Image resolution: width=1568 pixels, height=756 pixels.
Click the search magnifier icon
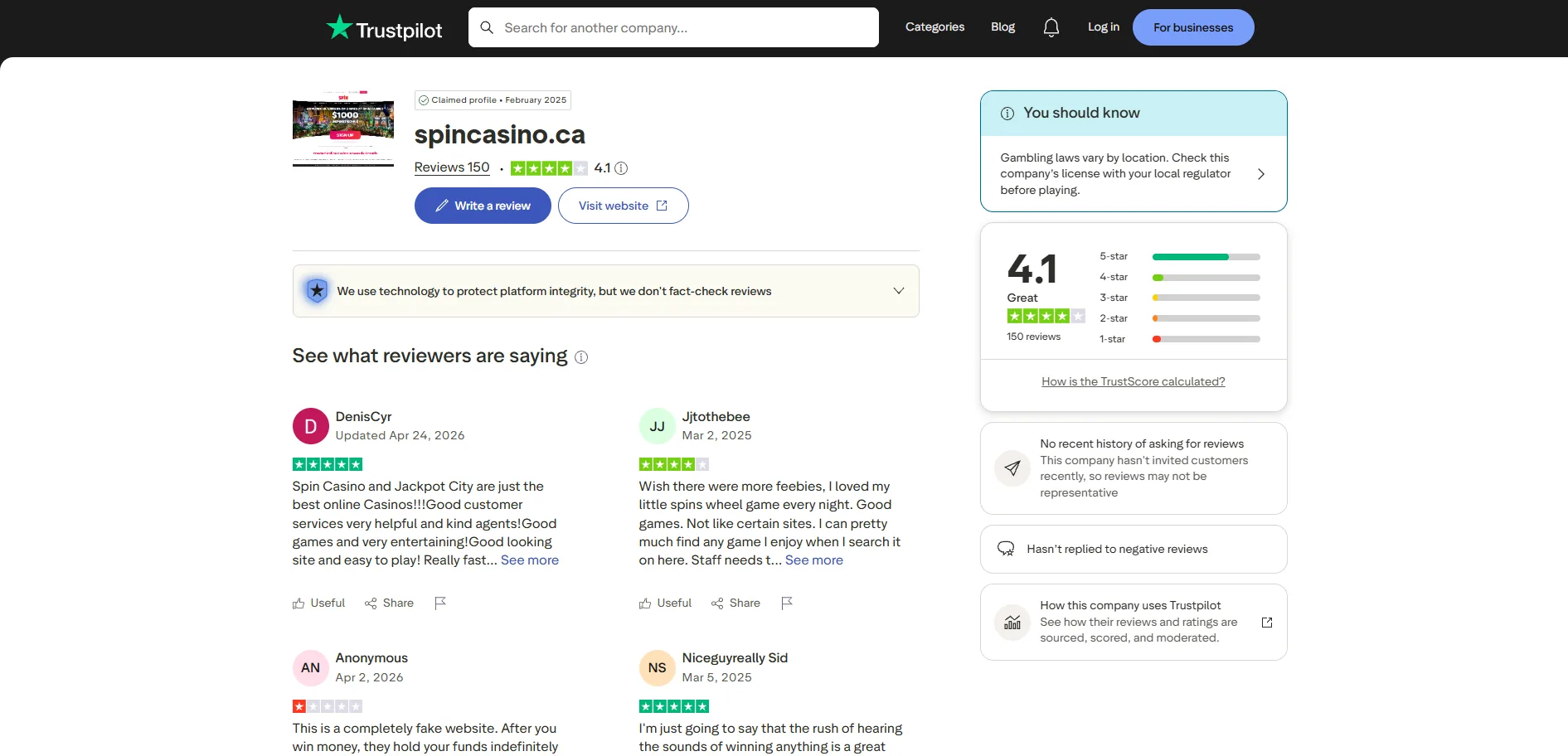coord(487,27)
